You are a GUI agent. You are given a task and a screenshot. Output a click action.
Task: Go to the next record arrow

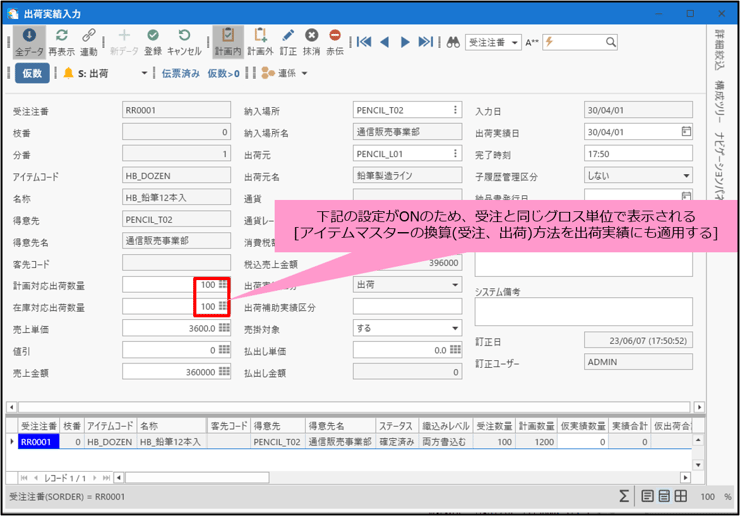(x=405, y=42)
